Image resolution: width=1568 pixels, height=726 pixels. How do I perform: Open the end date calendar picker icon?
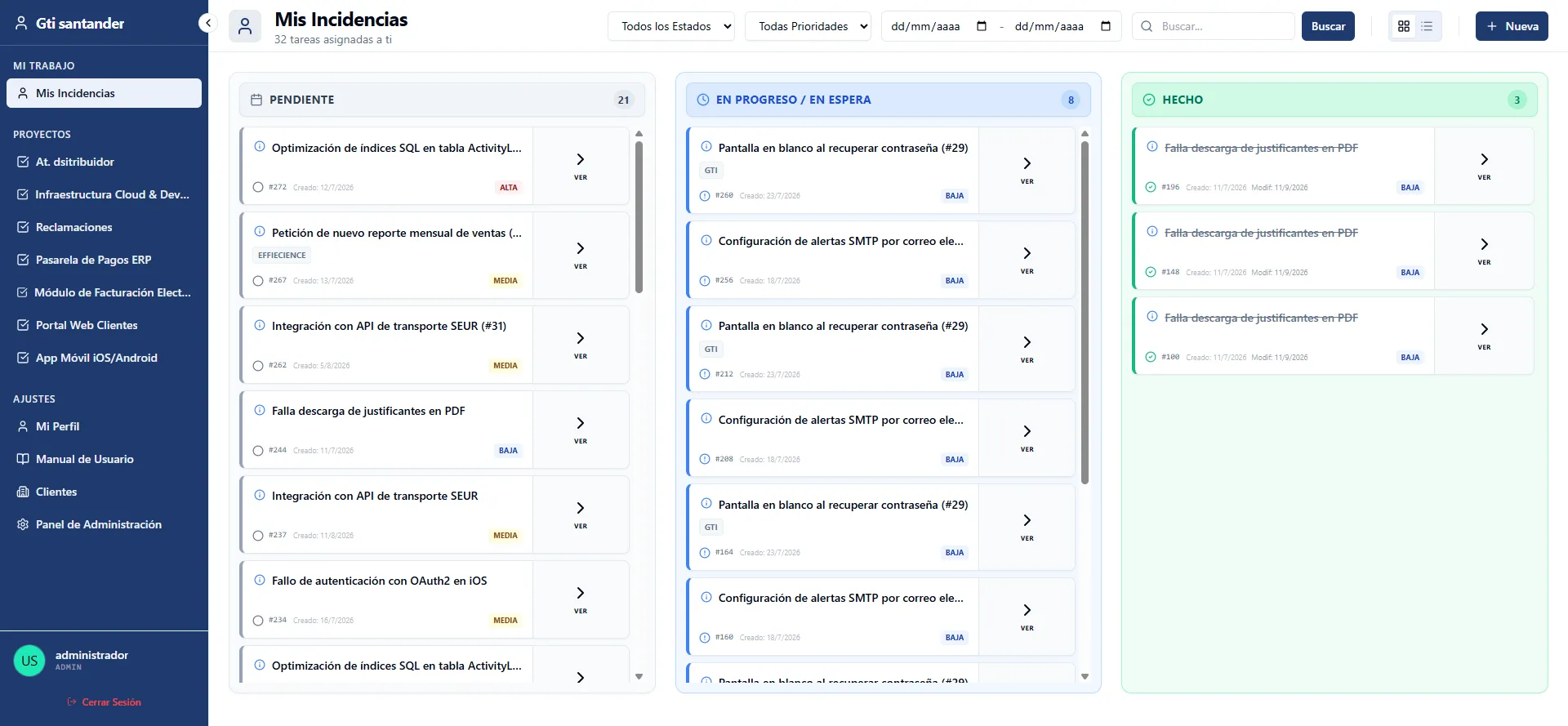click(1106, 26)
